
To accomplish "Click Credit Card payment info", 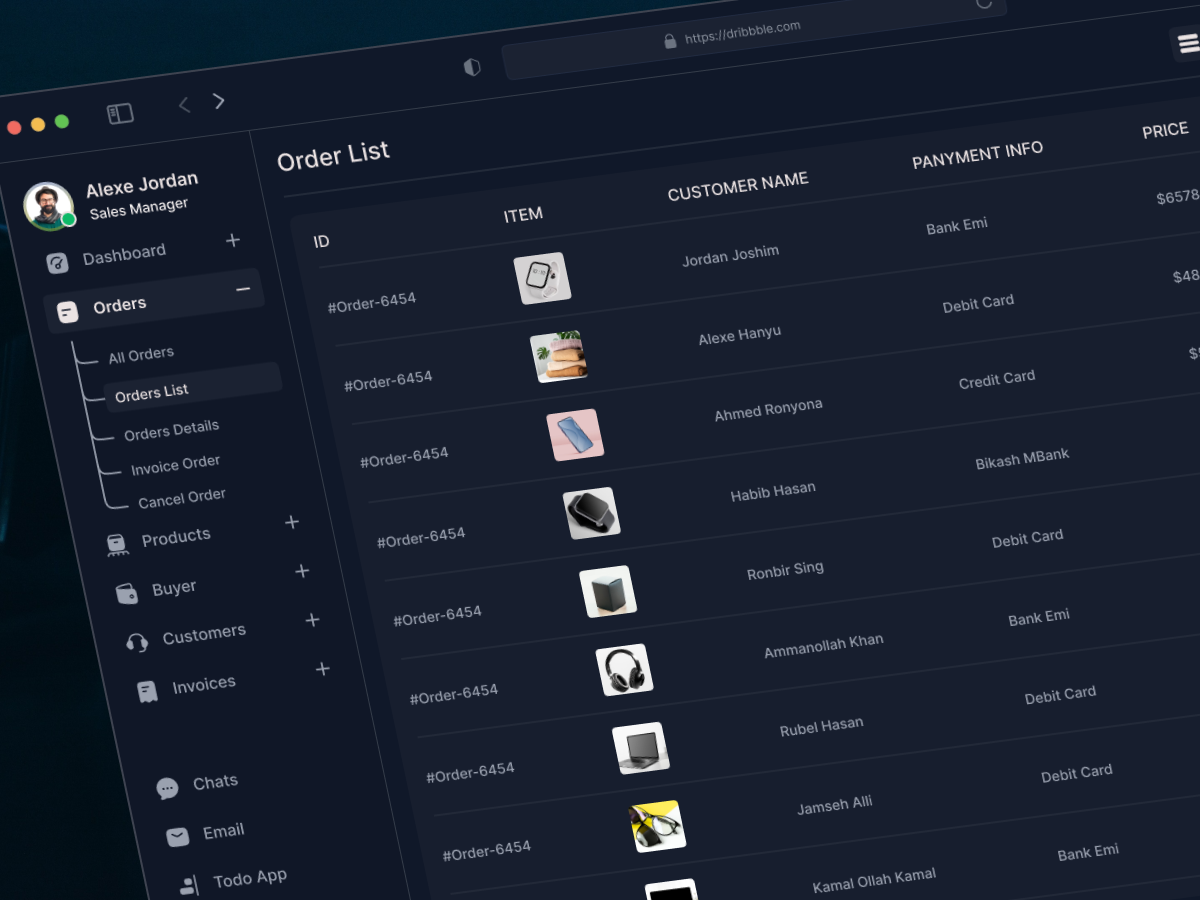I will coord(997,380).
